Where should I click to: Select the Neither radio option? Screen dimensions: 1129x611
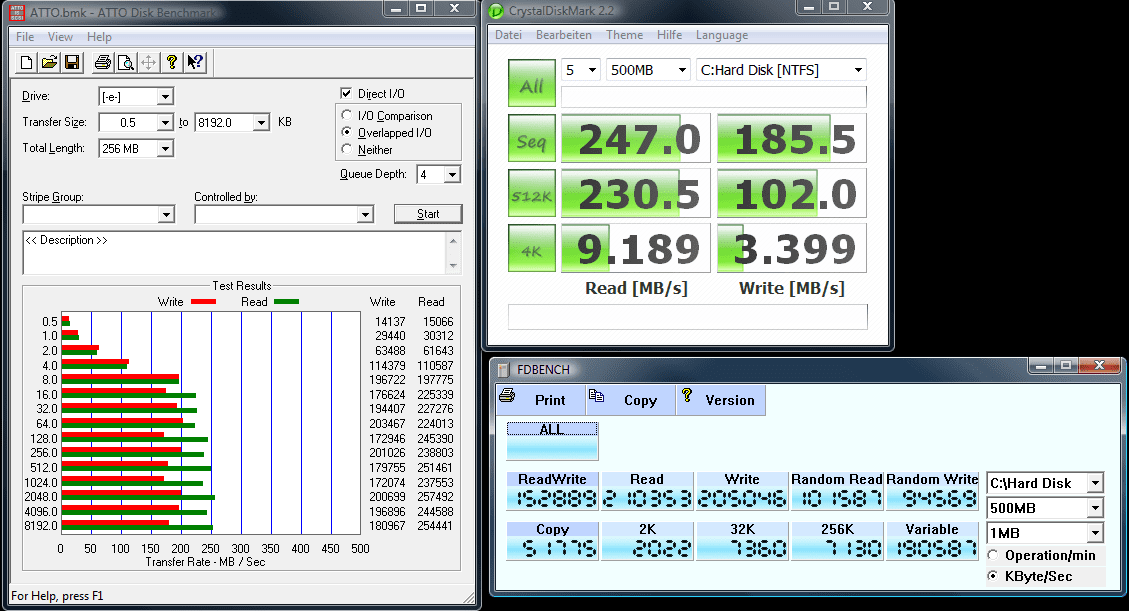[x=347, y=150]
